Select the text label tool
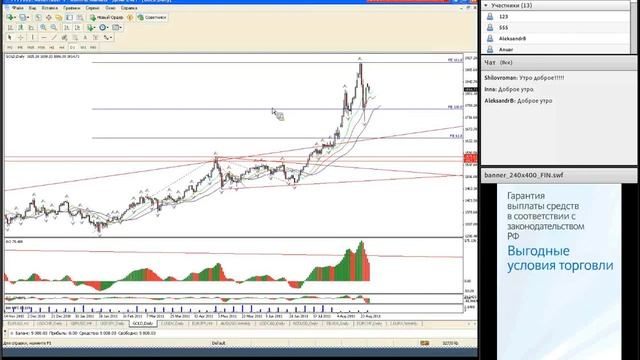The width and height of the screenshot is (640, 360). tap(95, 38)
